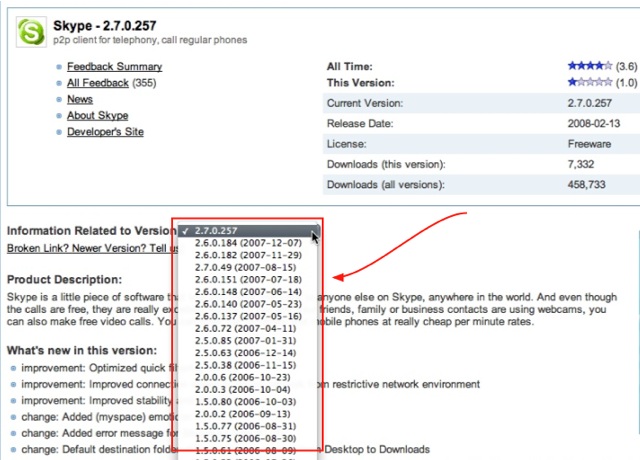
Task: Click the Freeware license value
Action: 589,144
